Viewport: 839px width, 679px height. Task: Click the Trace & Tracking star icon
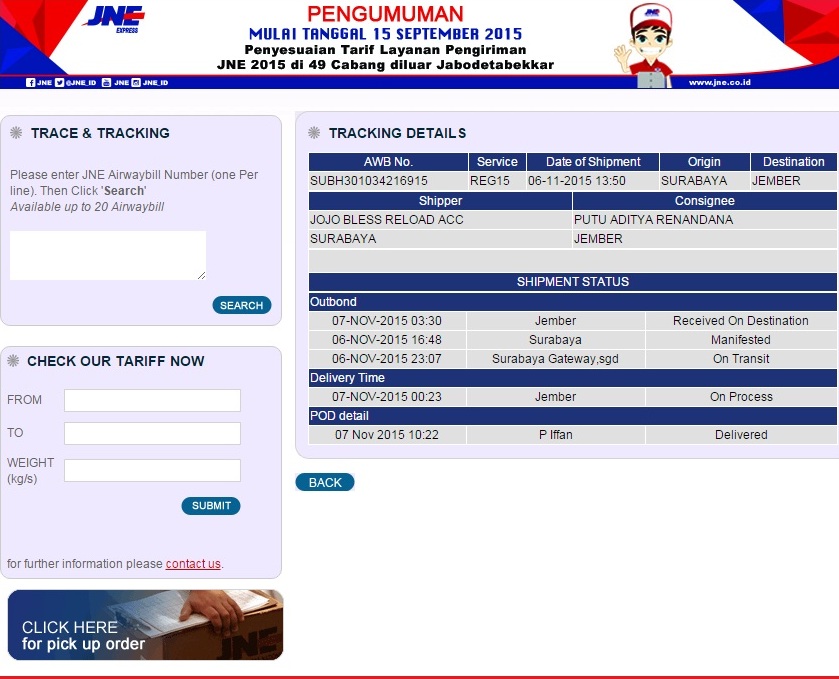16,133
